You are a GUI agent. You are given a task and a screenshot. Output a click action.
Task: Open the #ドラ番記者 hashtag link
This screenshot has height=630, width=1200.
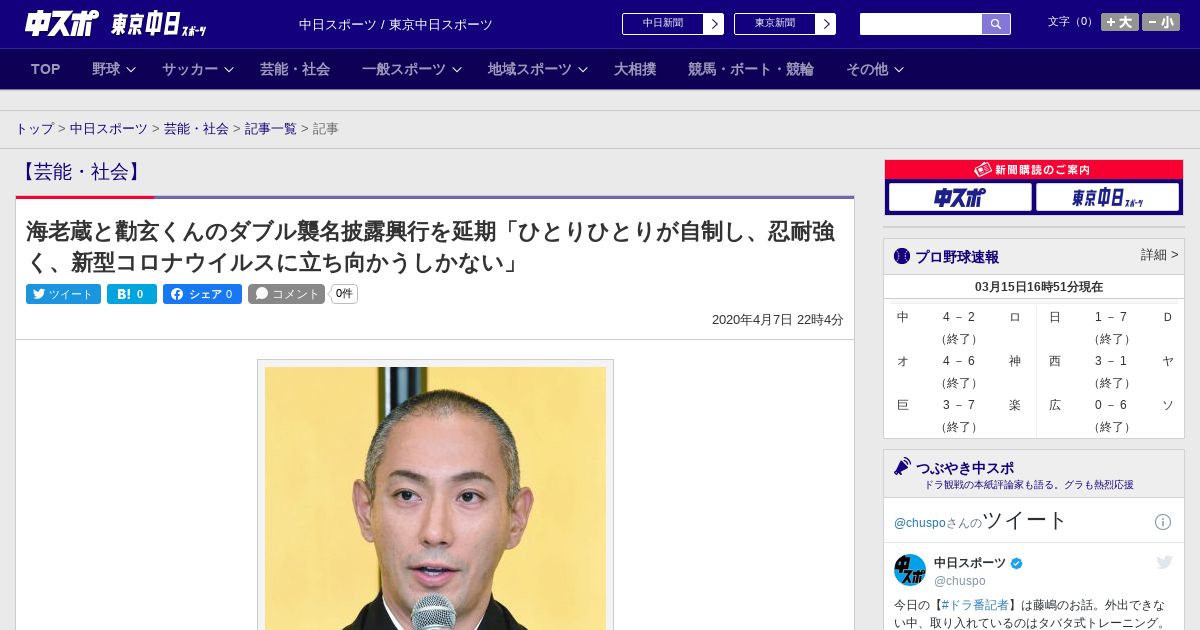coord(975,605)
